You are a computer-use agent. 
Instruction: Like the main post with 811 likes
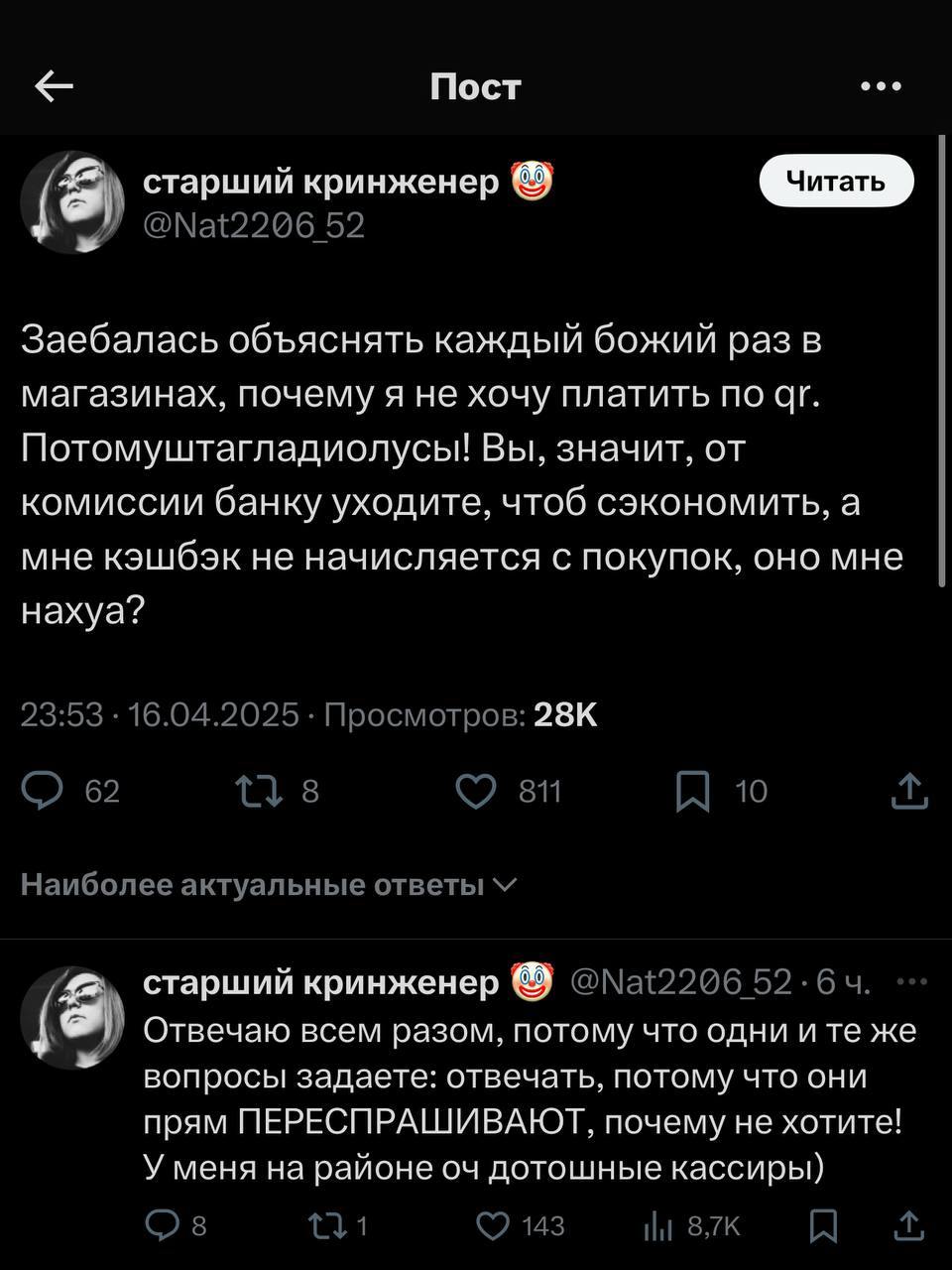pyautogui.click(x=476, y=791)
